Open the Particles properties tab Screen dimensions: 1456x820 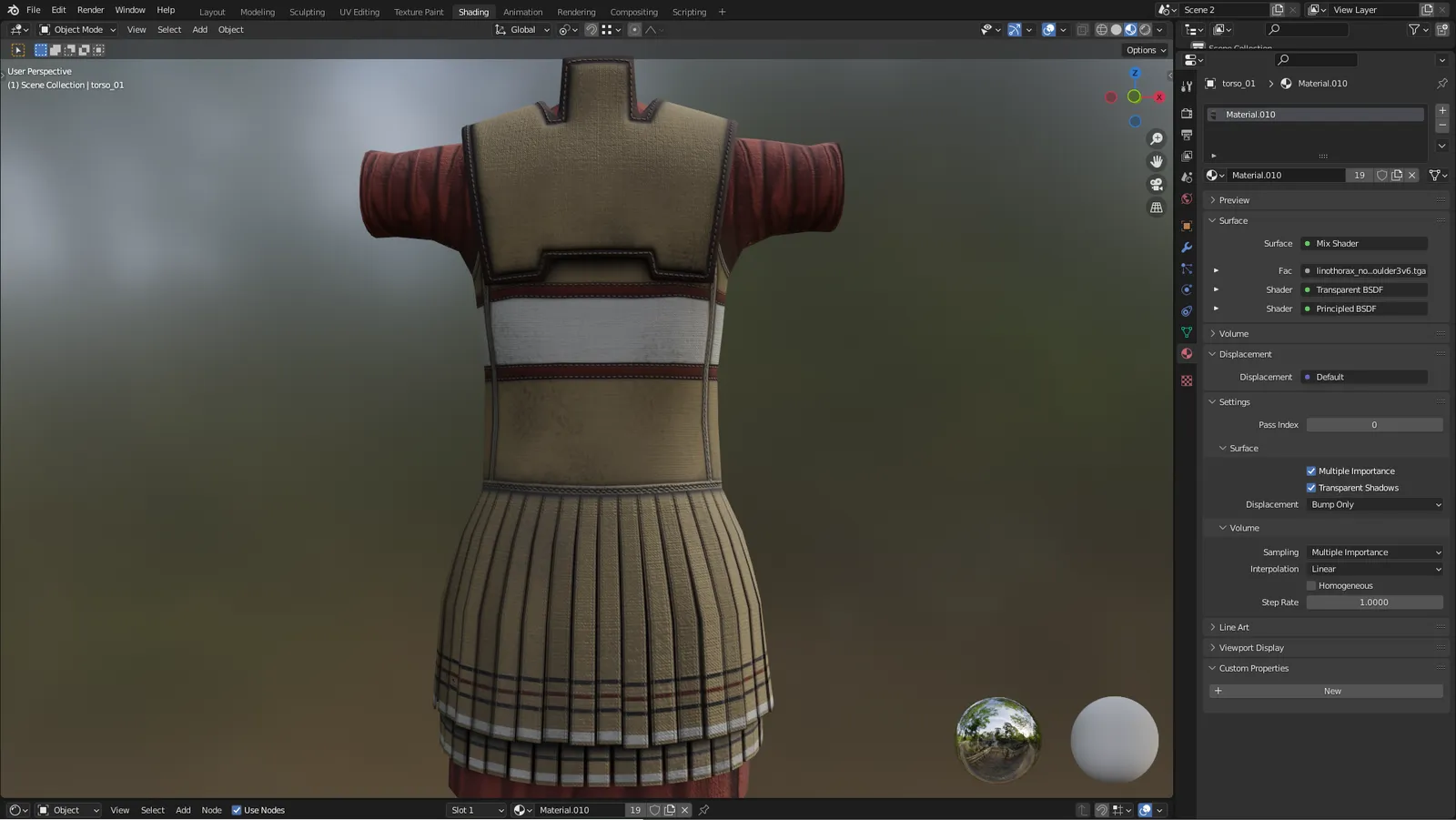(1187, 268)
